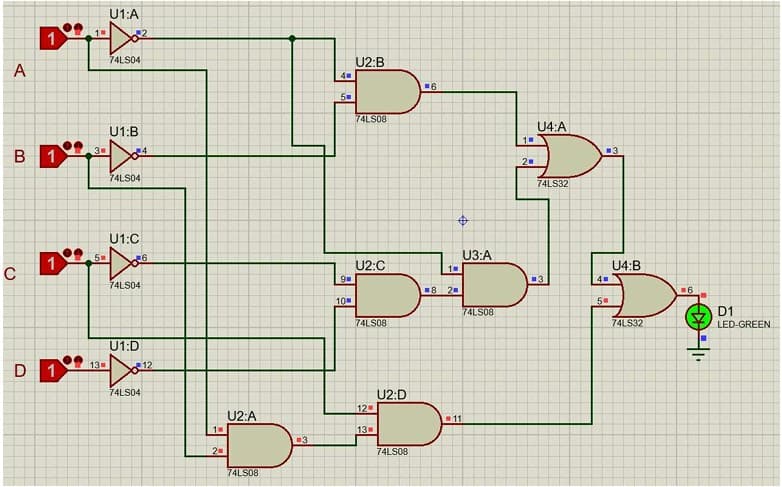Screen dimensions: 782x487
Task: Click the wire junction dot on input B
Action: (89, 157)
